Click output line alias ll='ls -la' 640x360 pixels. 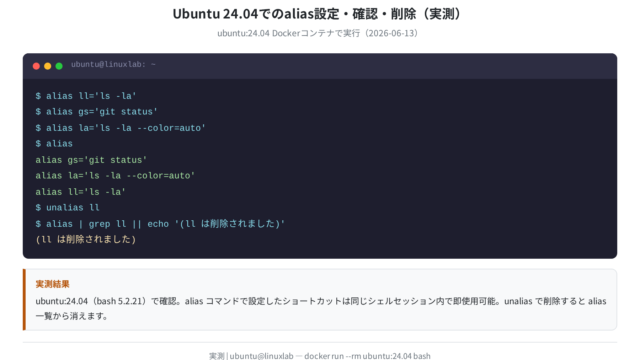click(80, 192)
